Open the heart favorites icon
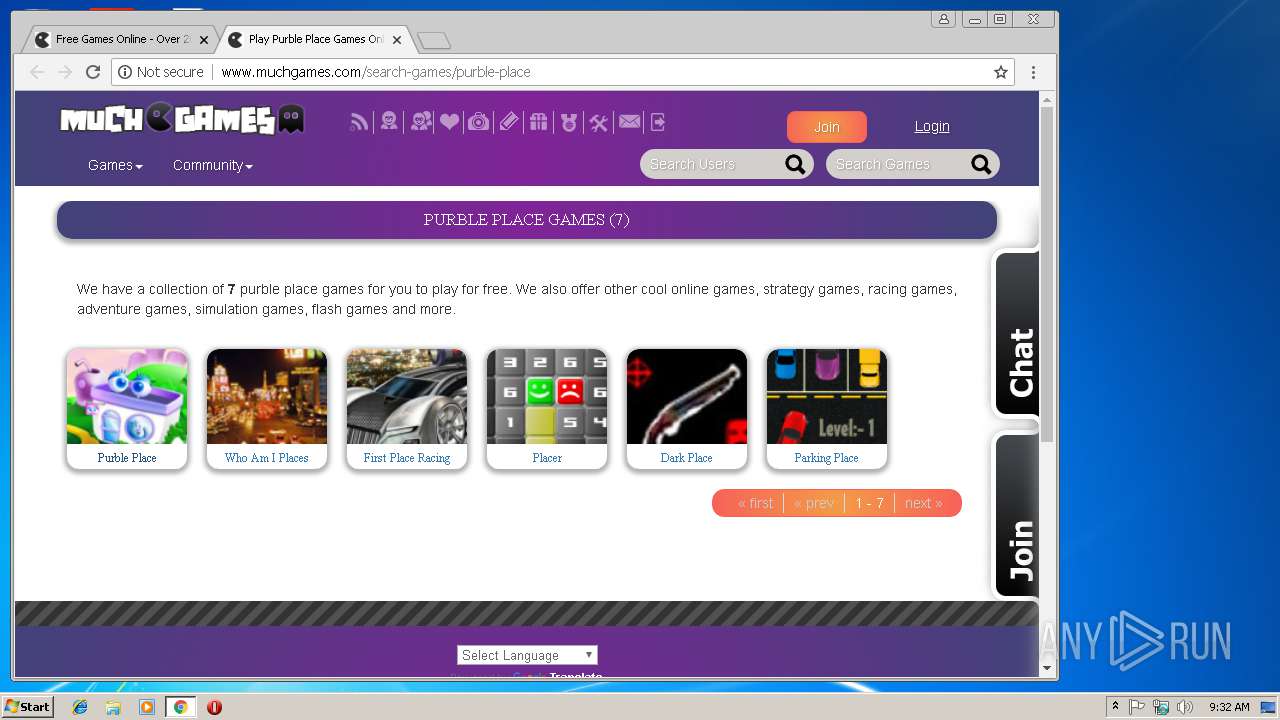This screenshot has width=1280, height=720. pos(449,122)
